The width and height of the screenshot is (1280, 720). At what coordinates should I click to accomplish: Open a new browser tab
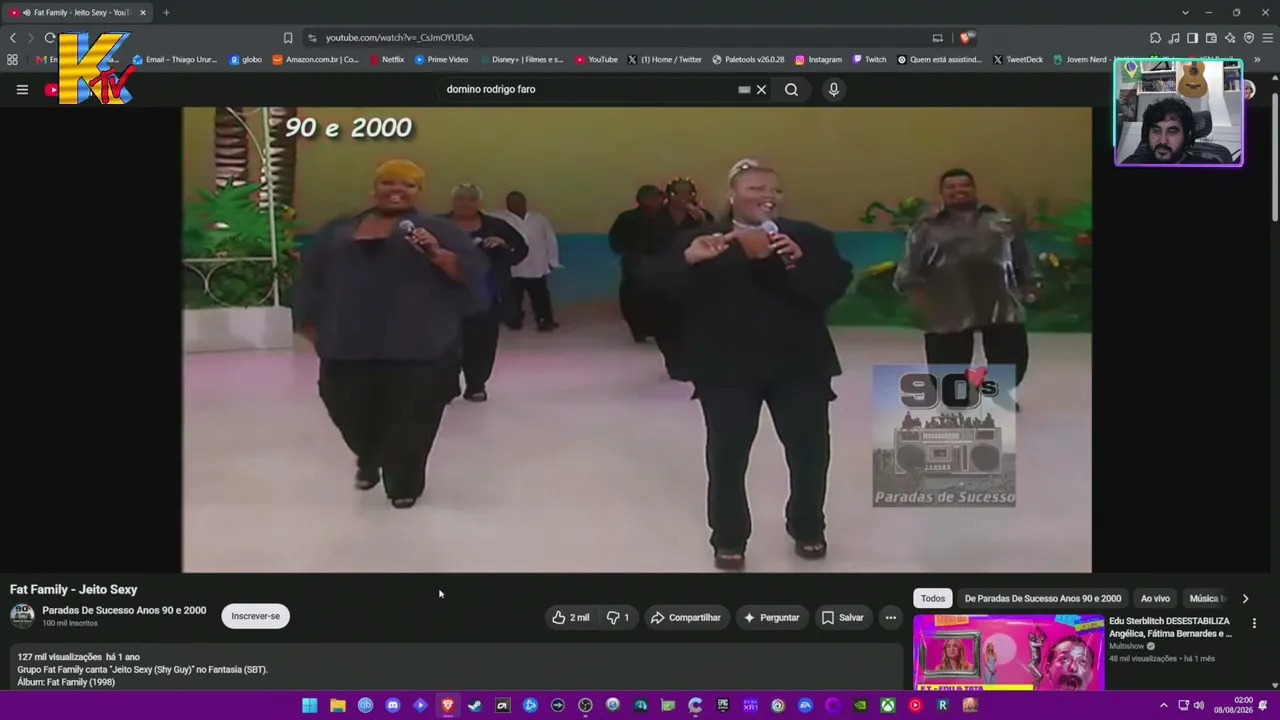pos(166,13)
